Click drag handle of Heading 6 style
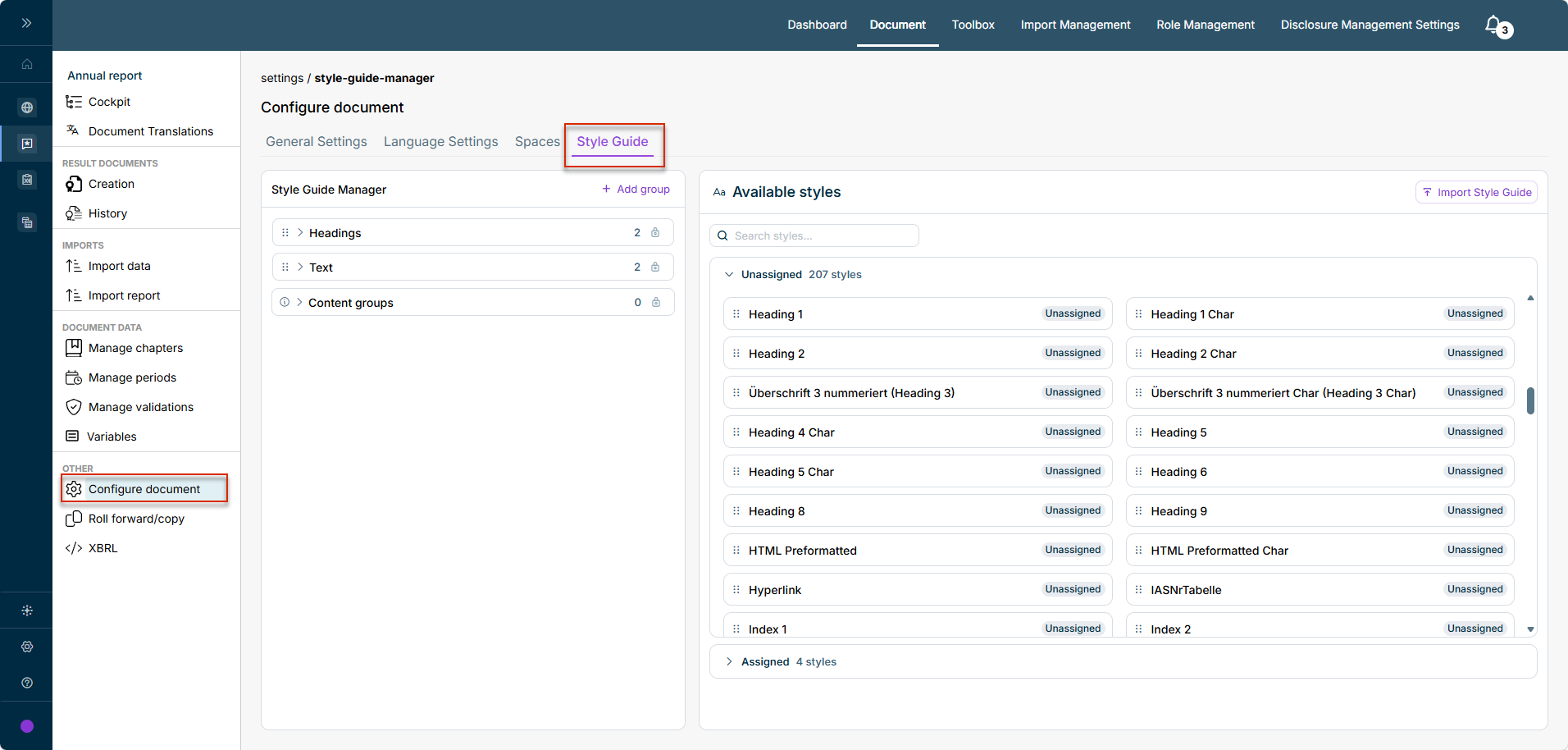The width and height of the screenshot is (1568, 750). 1138,472
